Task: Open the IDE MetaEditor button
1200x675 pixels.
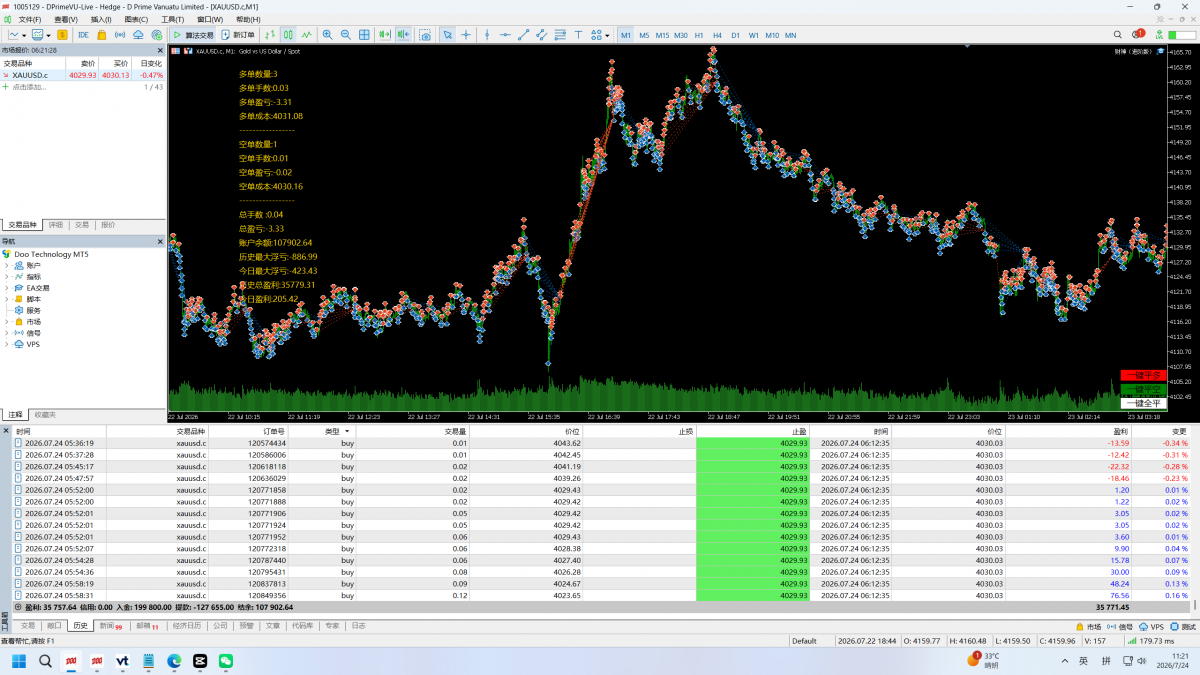Action: coord(83,35)
